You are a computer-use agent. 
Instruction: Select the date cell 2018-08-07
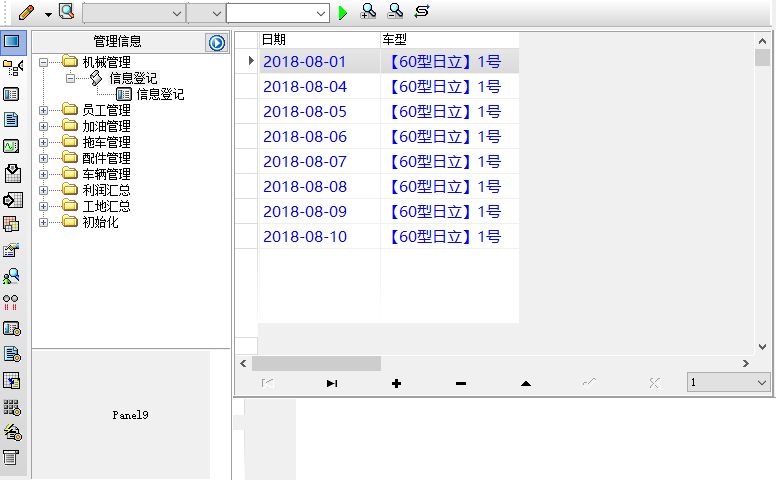click(x=319, y=161)
